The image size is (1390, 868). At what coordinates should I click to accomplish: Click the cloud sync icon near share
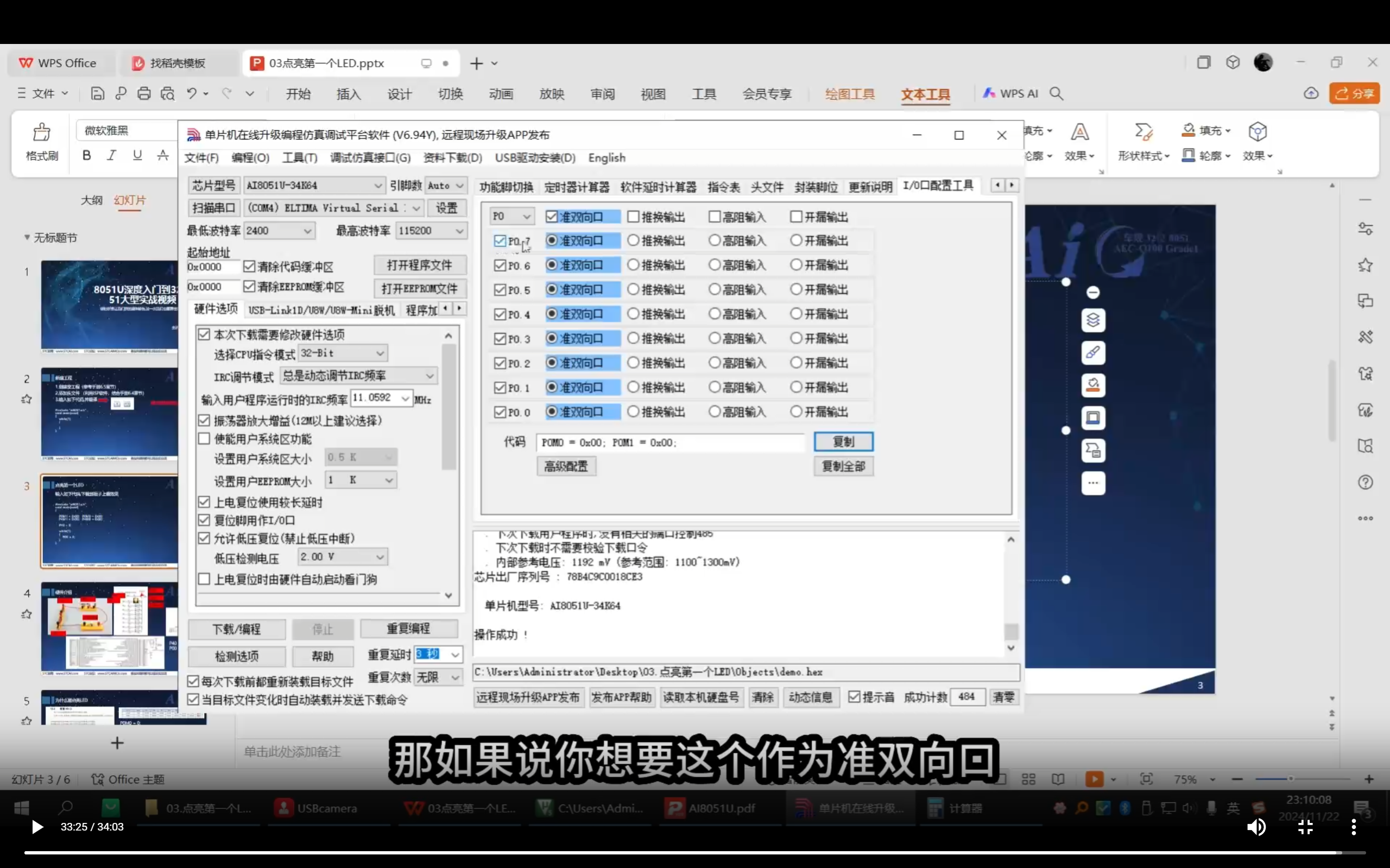pos(1311,93)
